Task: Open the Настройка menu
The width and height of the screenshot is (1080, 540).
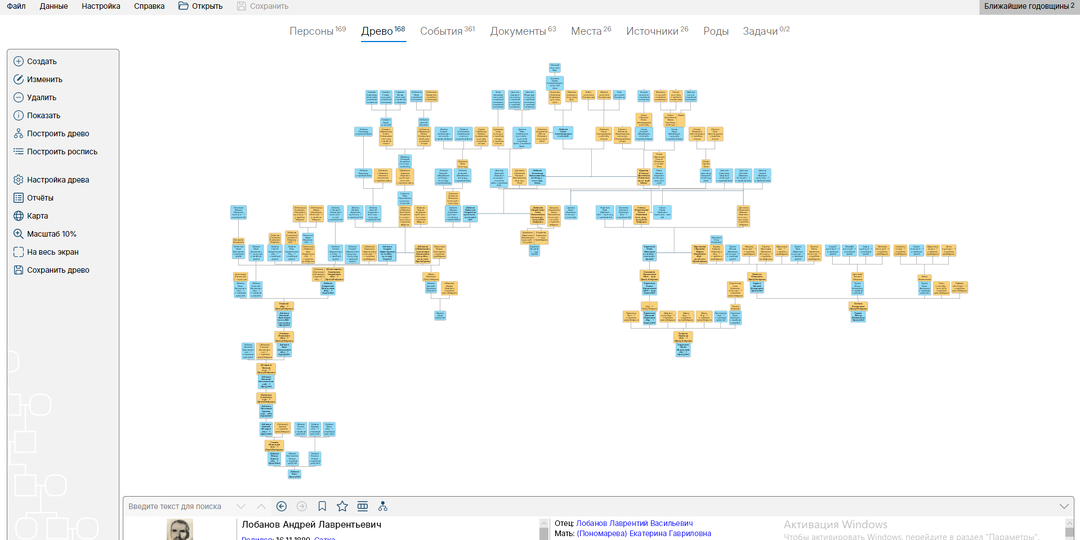Action: click(101, 6)
